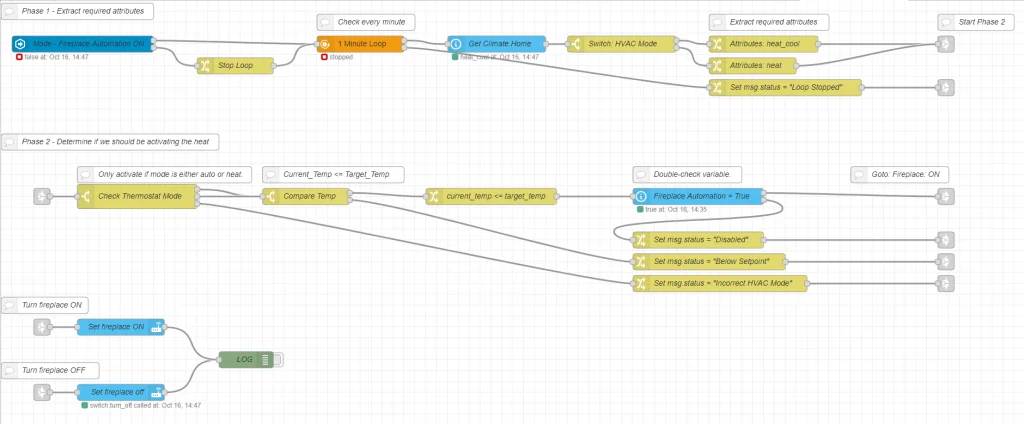
Task: Select the Mode - Fireplace Automation ON node
Action: point(83,44)
